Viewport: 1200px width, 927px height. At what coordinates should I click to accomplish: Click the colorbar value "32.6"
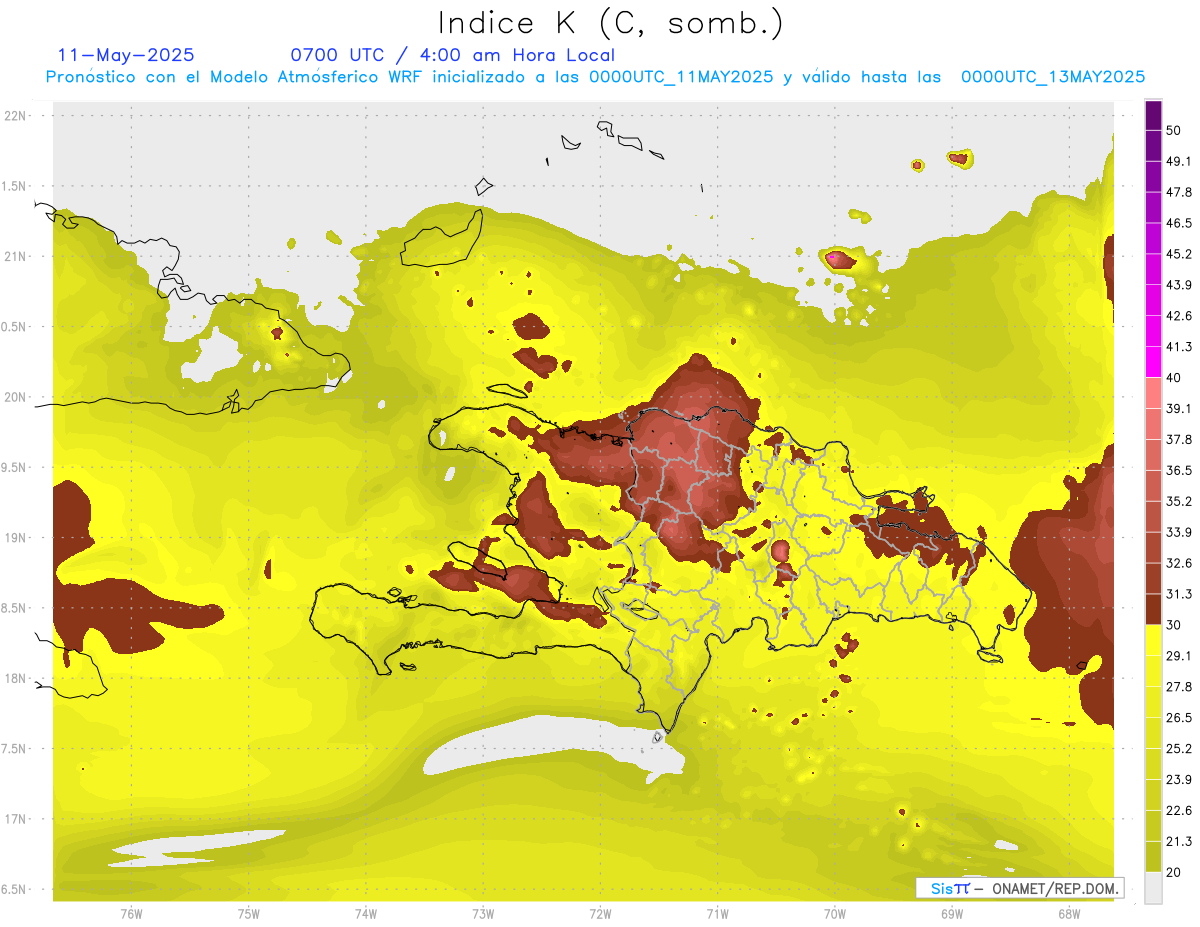pyautogui.click(x=1178, y=563)
